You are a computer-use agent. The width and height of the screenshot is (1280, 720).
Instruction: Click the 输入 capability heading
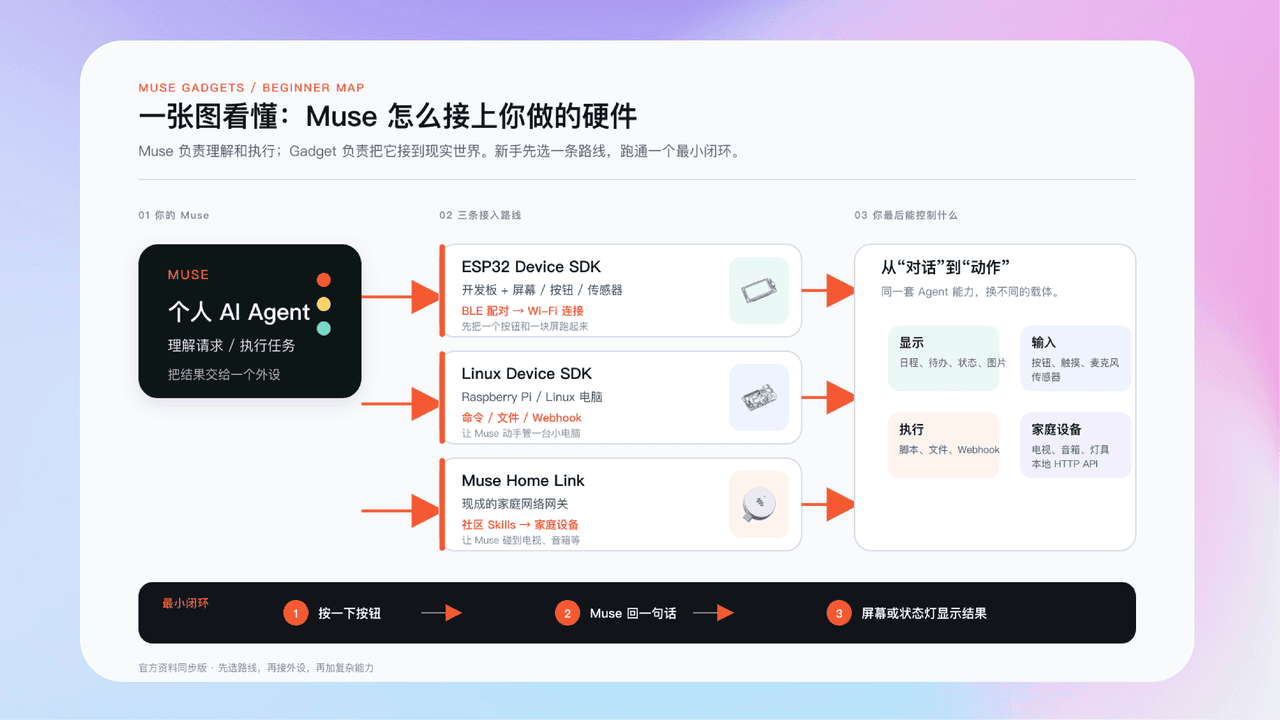tap(1044, 343)
